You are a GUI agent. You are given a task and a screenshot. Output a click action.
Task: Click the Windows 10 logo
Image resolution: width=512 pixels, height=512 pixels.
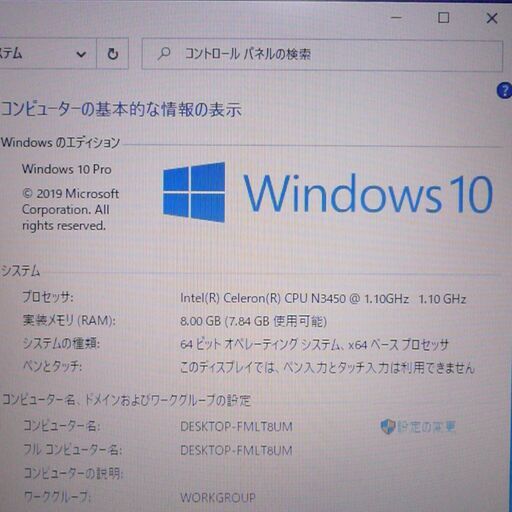coord(328,193)
